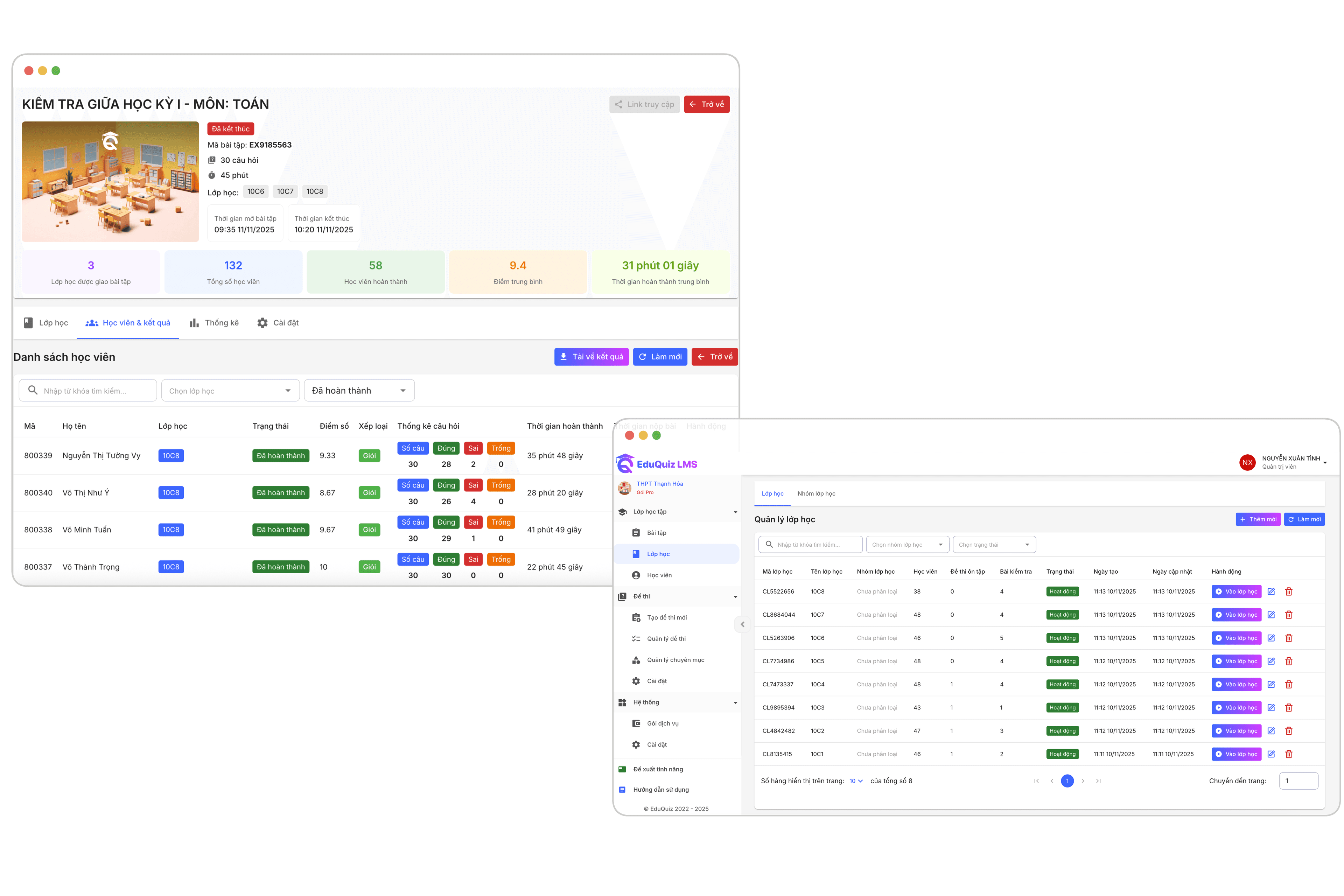Open Học viên sidebar item
This screenshot has height=896, width=1344.
(659, 575)
